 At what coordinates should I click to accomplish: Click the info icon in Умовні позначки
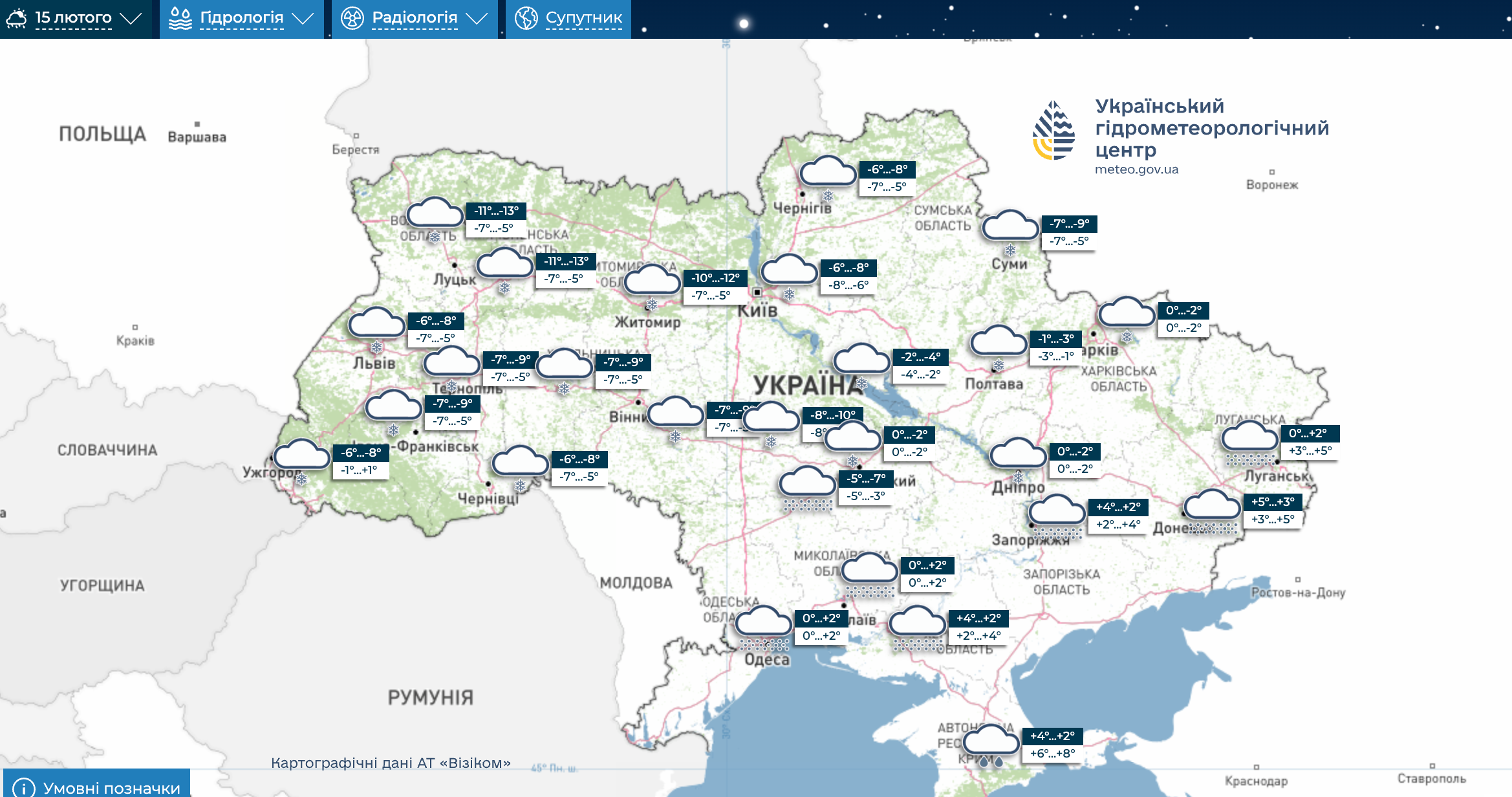[24, 787]
